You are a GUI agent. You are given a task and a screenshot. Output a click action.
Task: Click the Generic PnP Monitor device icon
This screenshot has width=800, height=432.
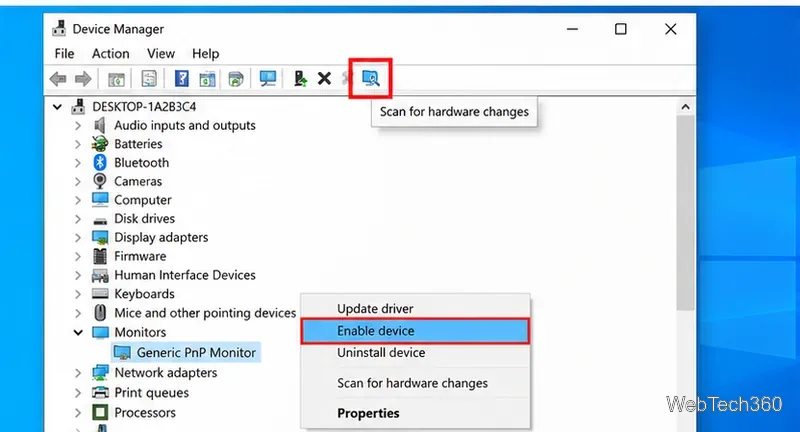[122, 352]
